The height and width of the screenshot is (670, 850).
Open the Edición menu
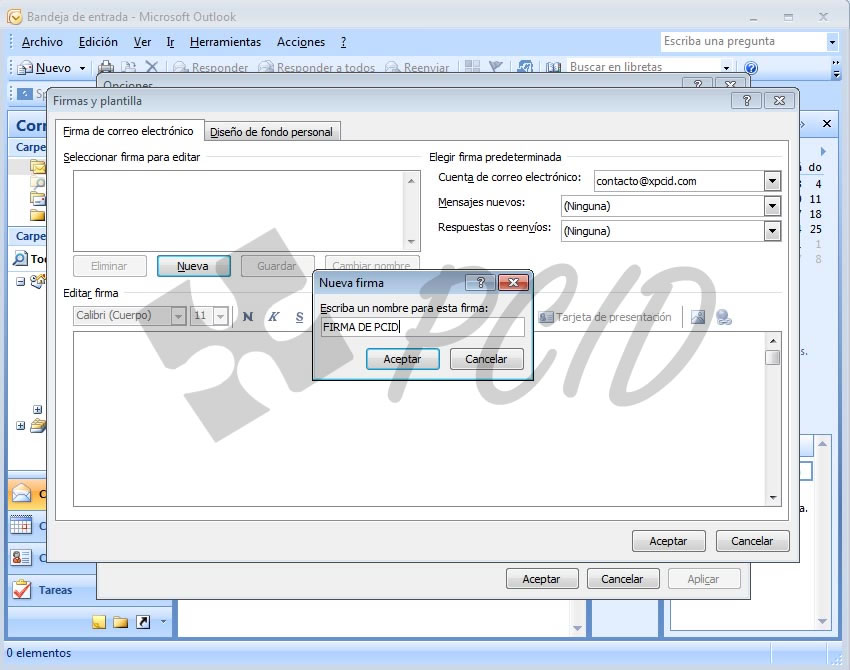98,42
